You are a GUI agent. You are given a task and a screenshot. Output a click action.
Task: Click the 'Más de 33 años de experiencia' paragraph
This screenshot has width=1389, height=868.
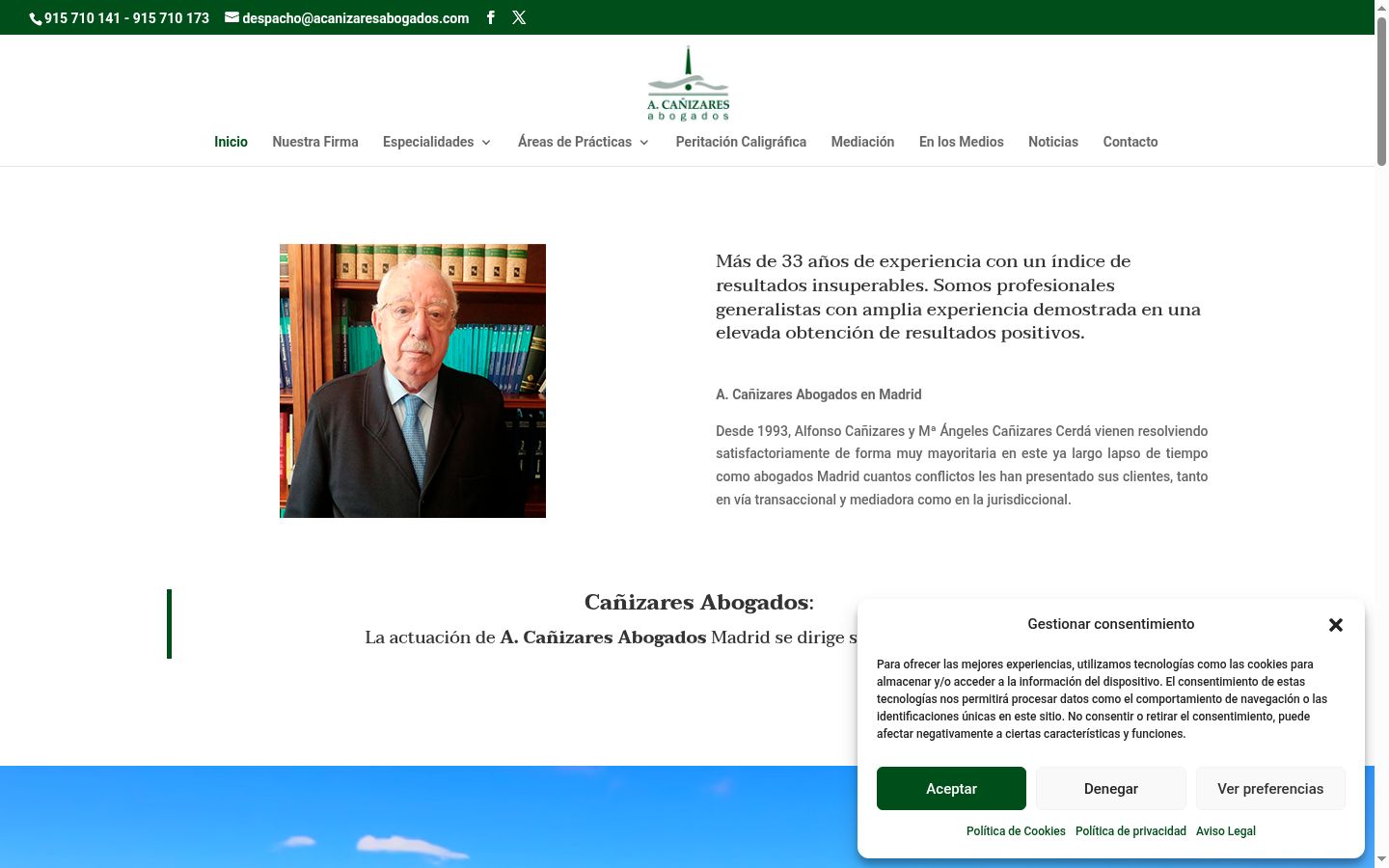click(958, 297)
